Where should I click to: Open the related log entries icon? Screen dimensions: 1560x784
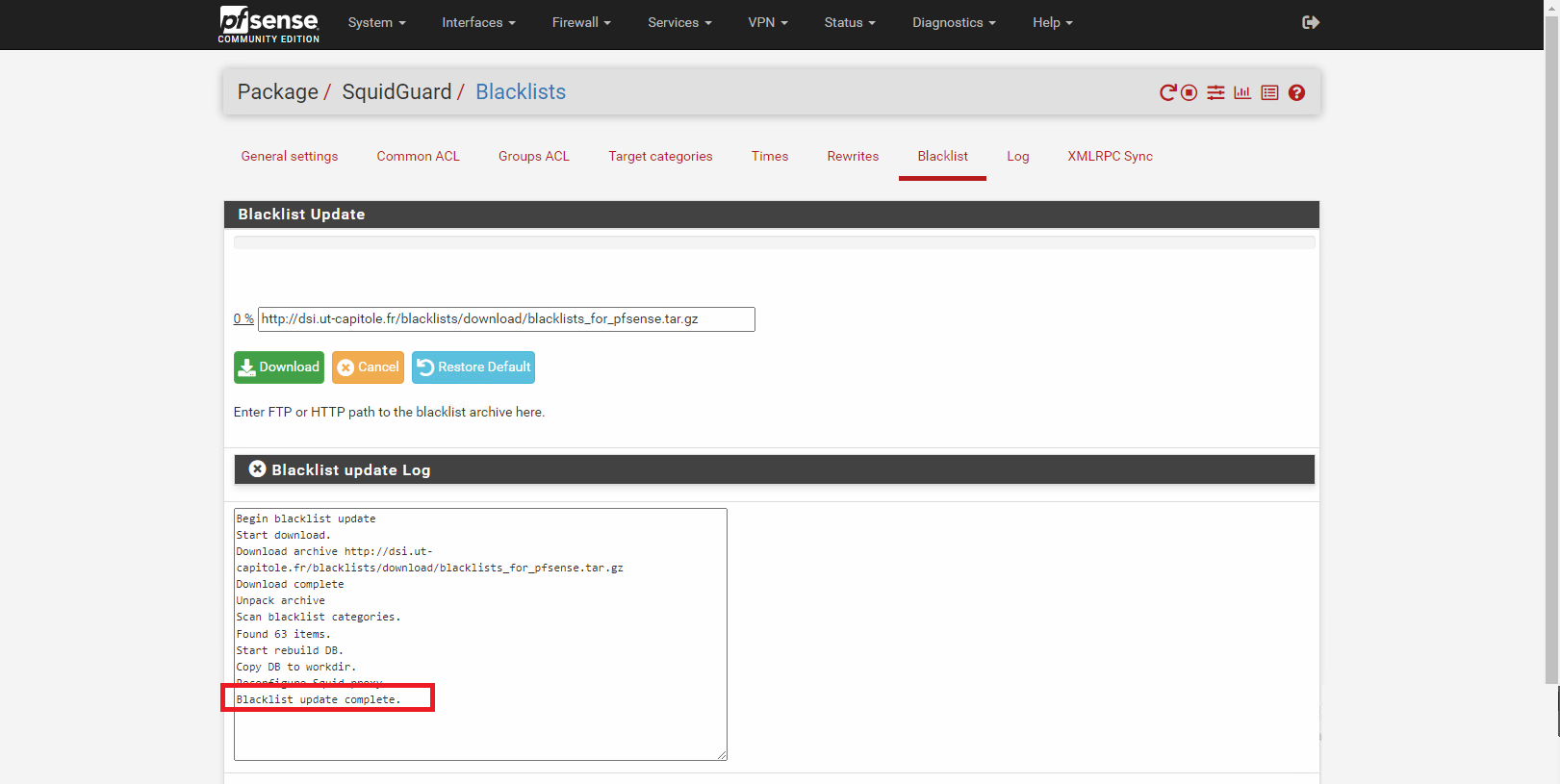click(x=1269, y=92)
